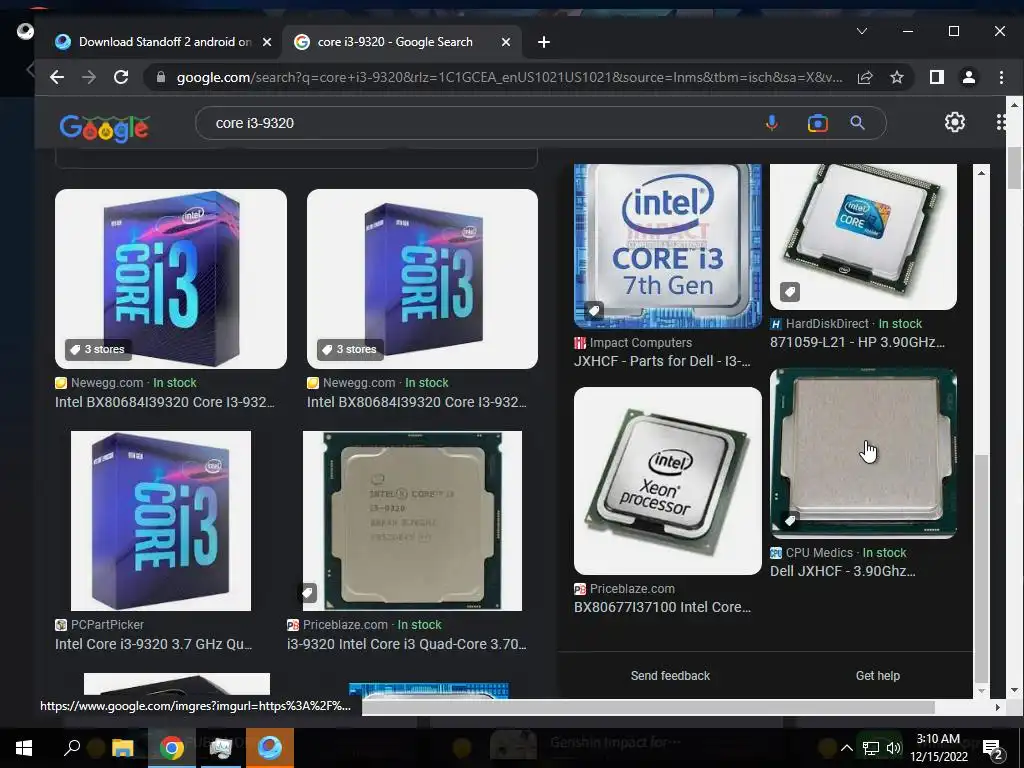Open a new browser tab
Screen dimensions: 1024x768
pyautogui.click(x=543, y=42)
